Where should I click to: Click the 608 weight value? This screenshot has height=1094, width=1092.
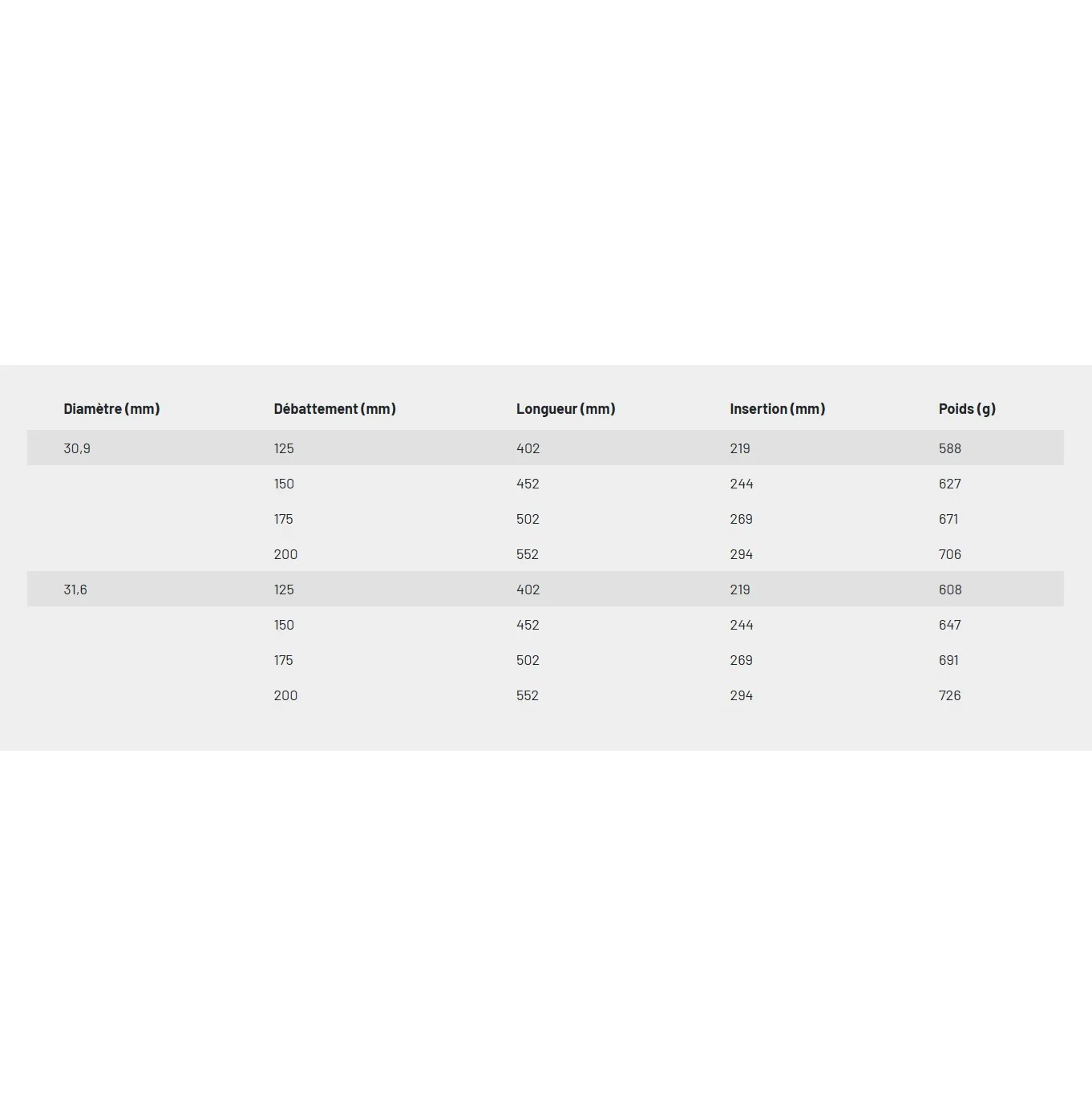click(x=950, y=590)
